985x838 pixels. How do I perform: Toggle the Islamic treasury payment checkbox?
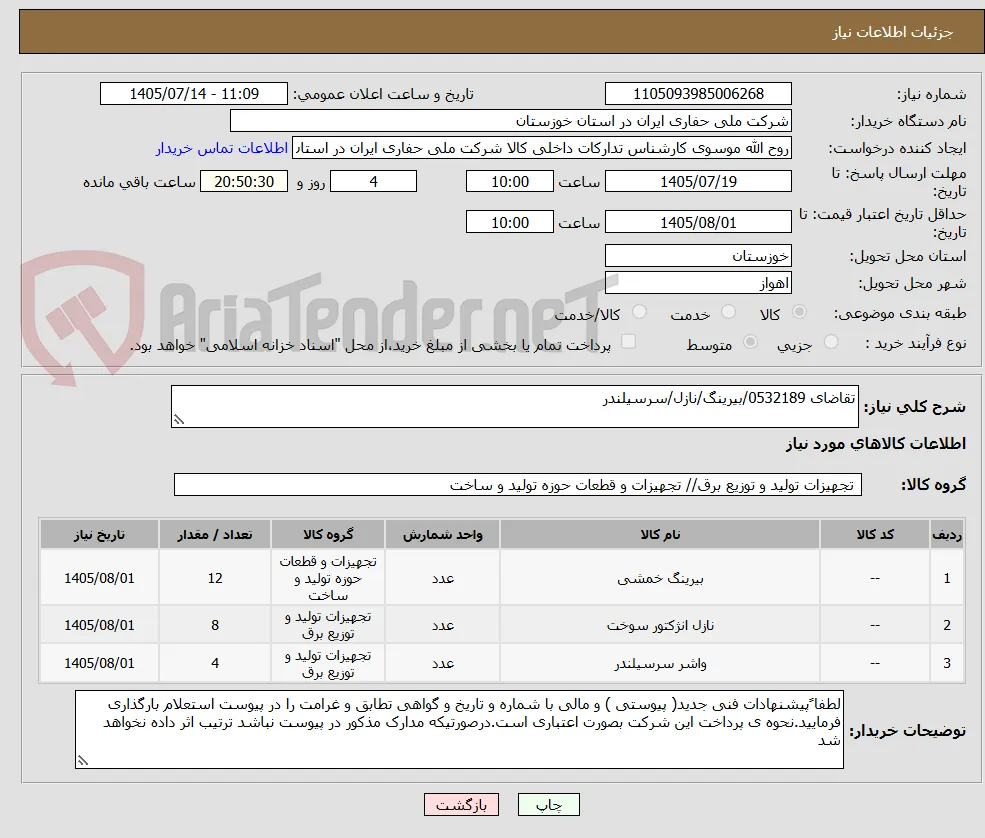(628, 341)
